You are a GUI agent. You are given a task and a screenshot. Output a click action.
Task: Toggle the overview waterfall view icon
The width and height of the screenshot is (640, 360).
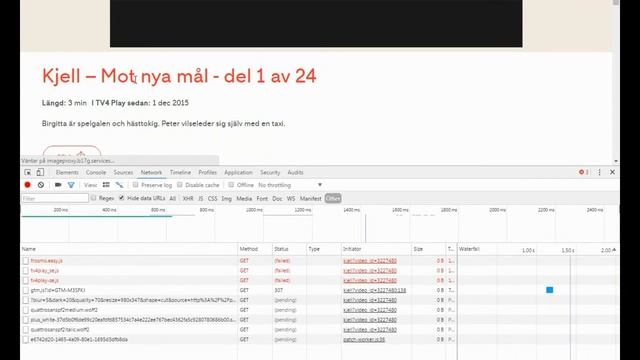tap(119, 185)
